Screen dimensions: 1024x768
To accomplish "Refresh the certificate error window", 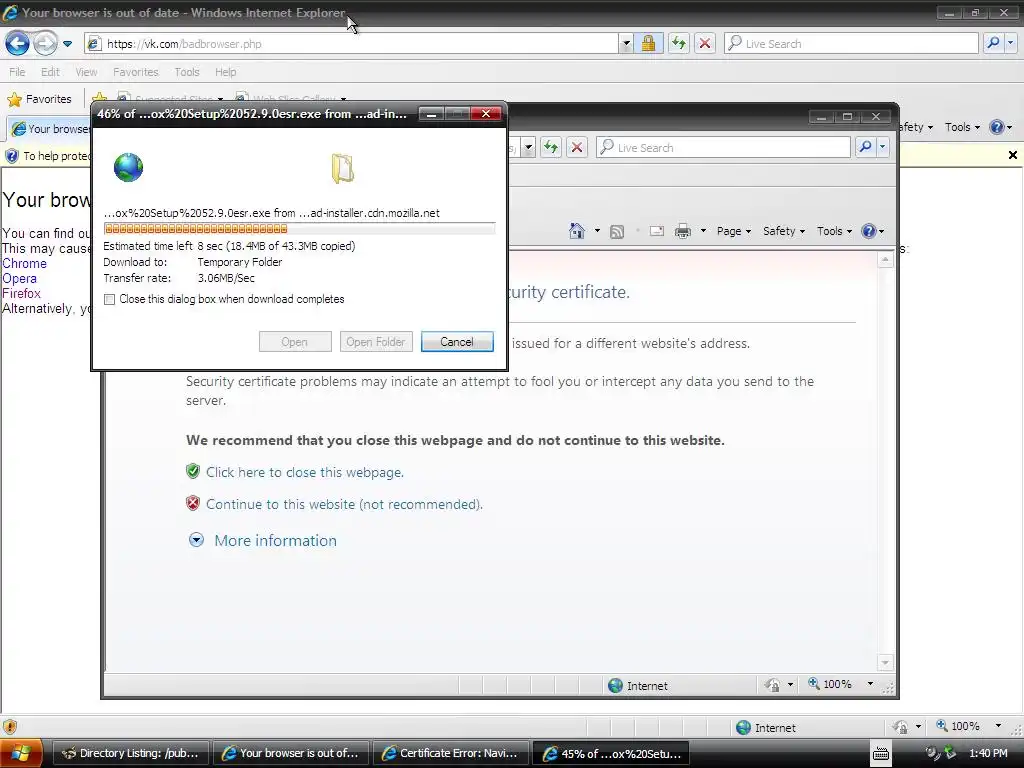I will tap(551, 148).
